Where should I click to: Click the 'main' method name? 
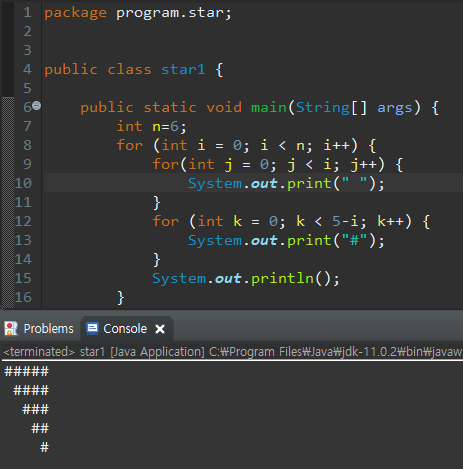269,107
